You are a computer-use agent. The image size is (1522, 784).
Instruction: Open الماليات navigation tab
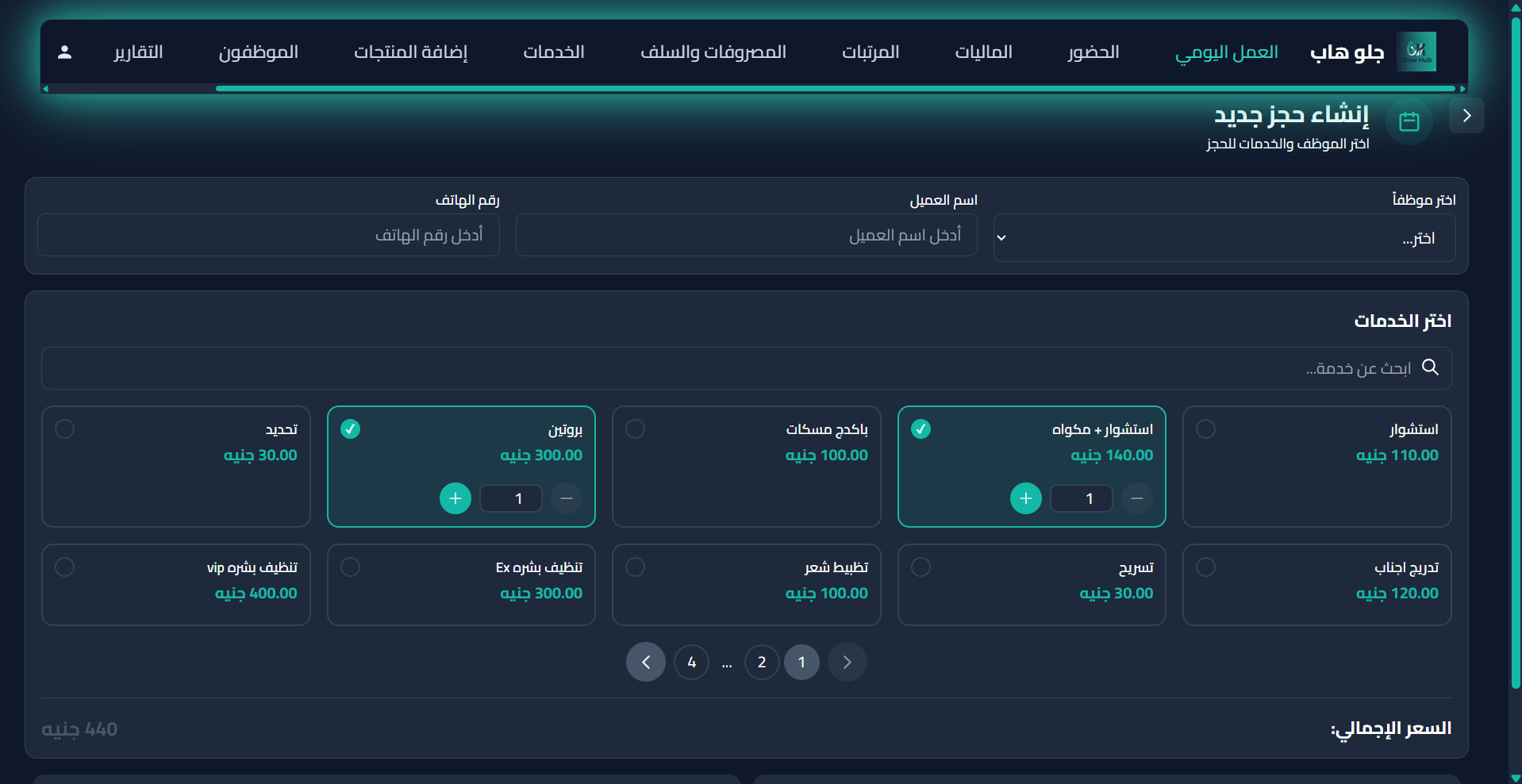983,52
